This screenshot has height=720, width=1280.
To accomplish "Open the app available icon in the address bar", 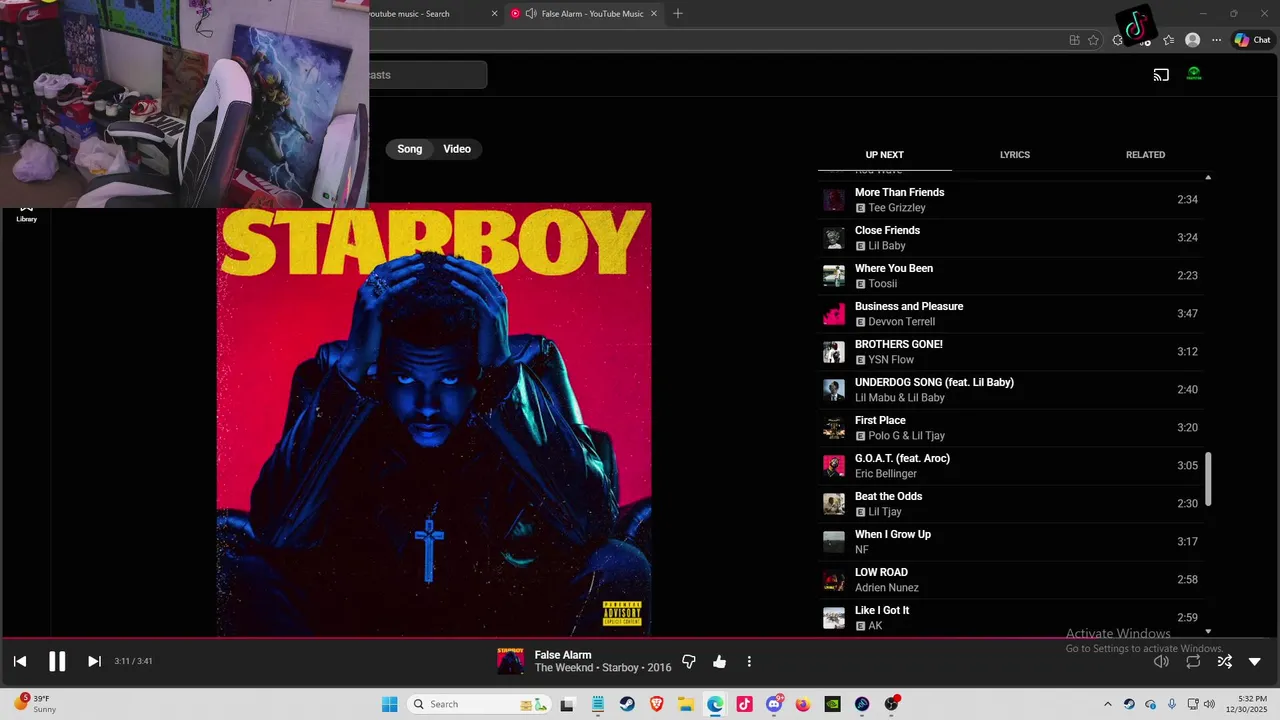I will click(1074, 40).
